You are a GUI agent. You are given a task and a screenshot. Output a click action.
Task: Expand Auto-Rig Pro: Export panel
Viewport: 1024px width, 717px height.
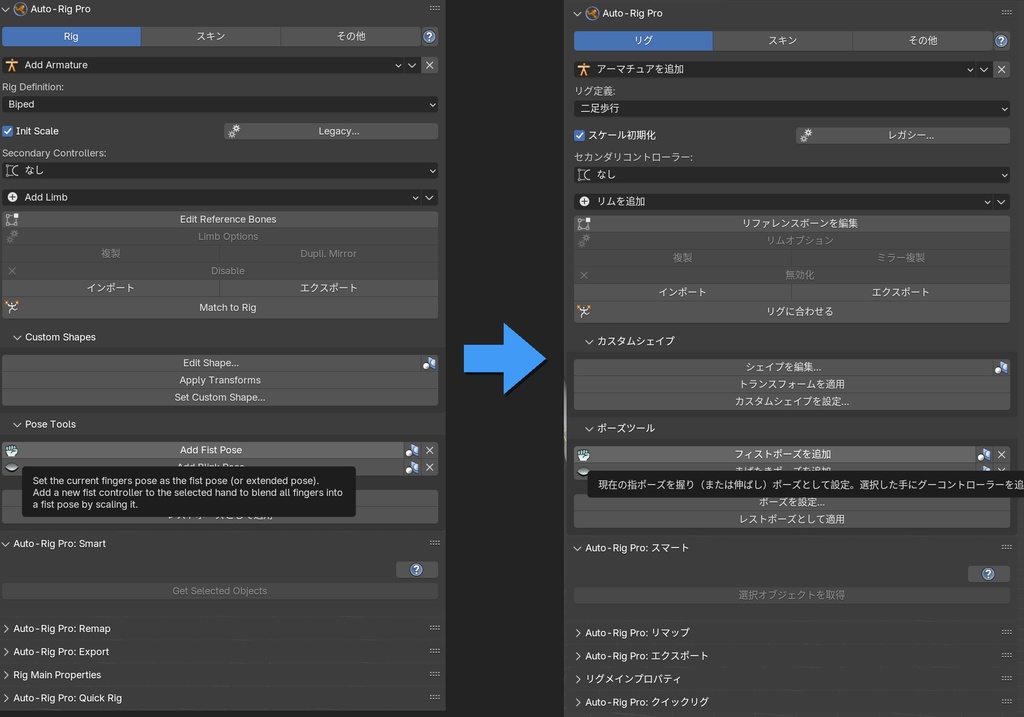coord(7,652)
